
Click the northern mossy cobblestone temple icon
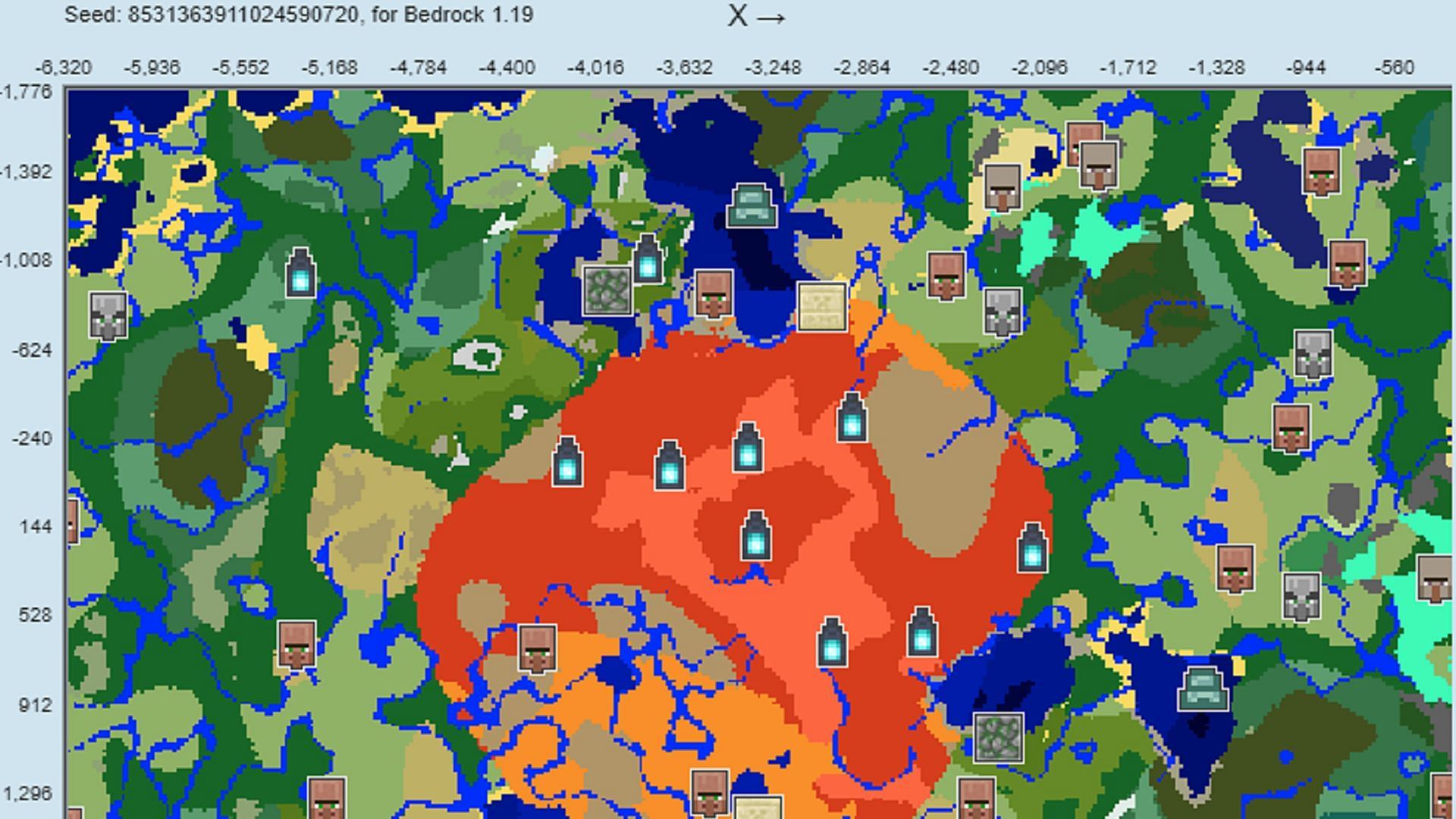click(x=607, y=290)
